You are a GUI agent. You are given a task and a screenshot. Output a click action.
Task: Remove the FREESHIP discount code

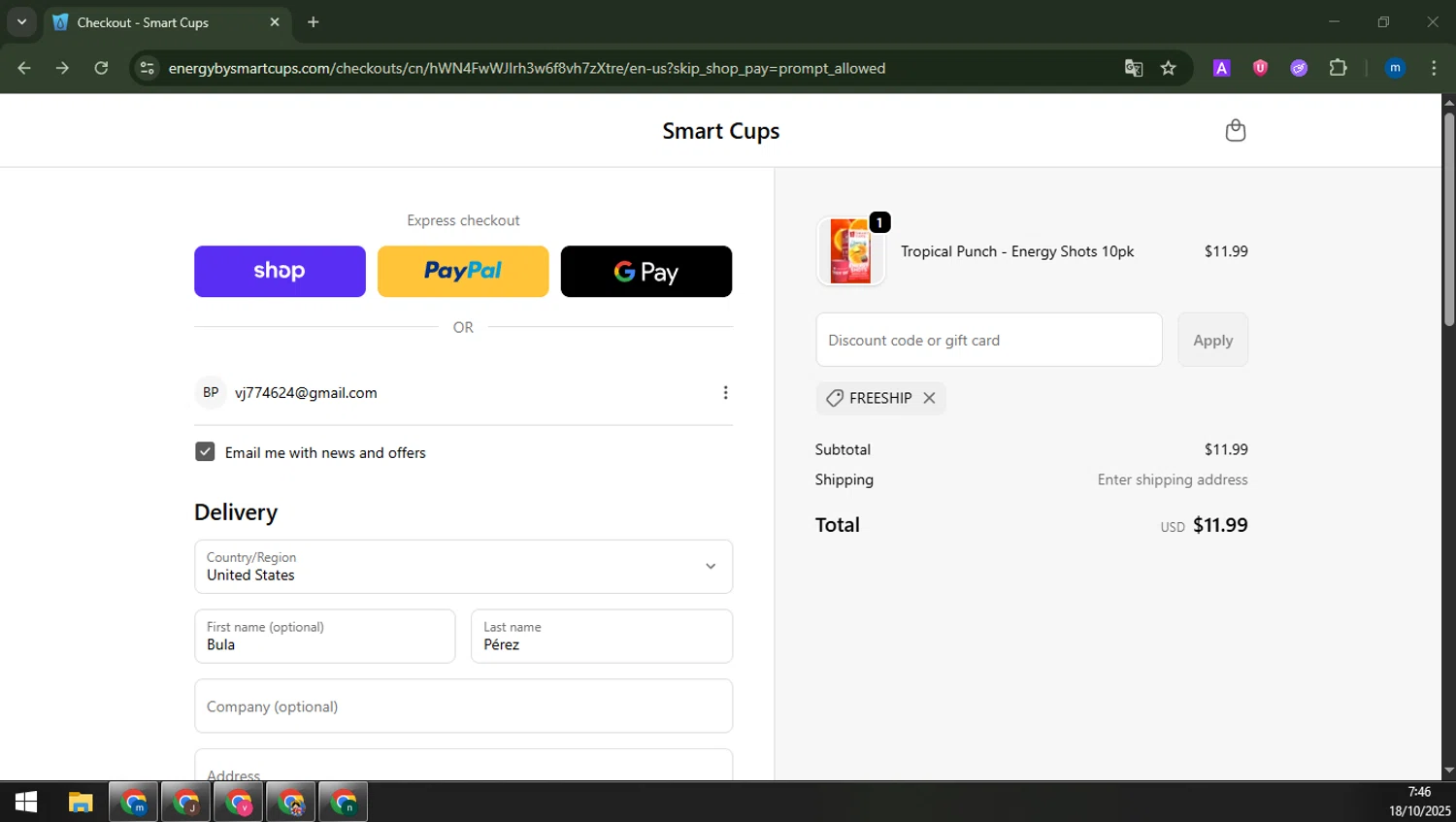(929, 398)
